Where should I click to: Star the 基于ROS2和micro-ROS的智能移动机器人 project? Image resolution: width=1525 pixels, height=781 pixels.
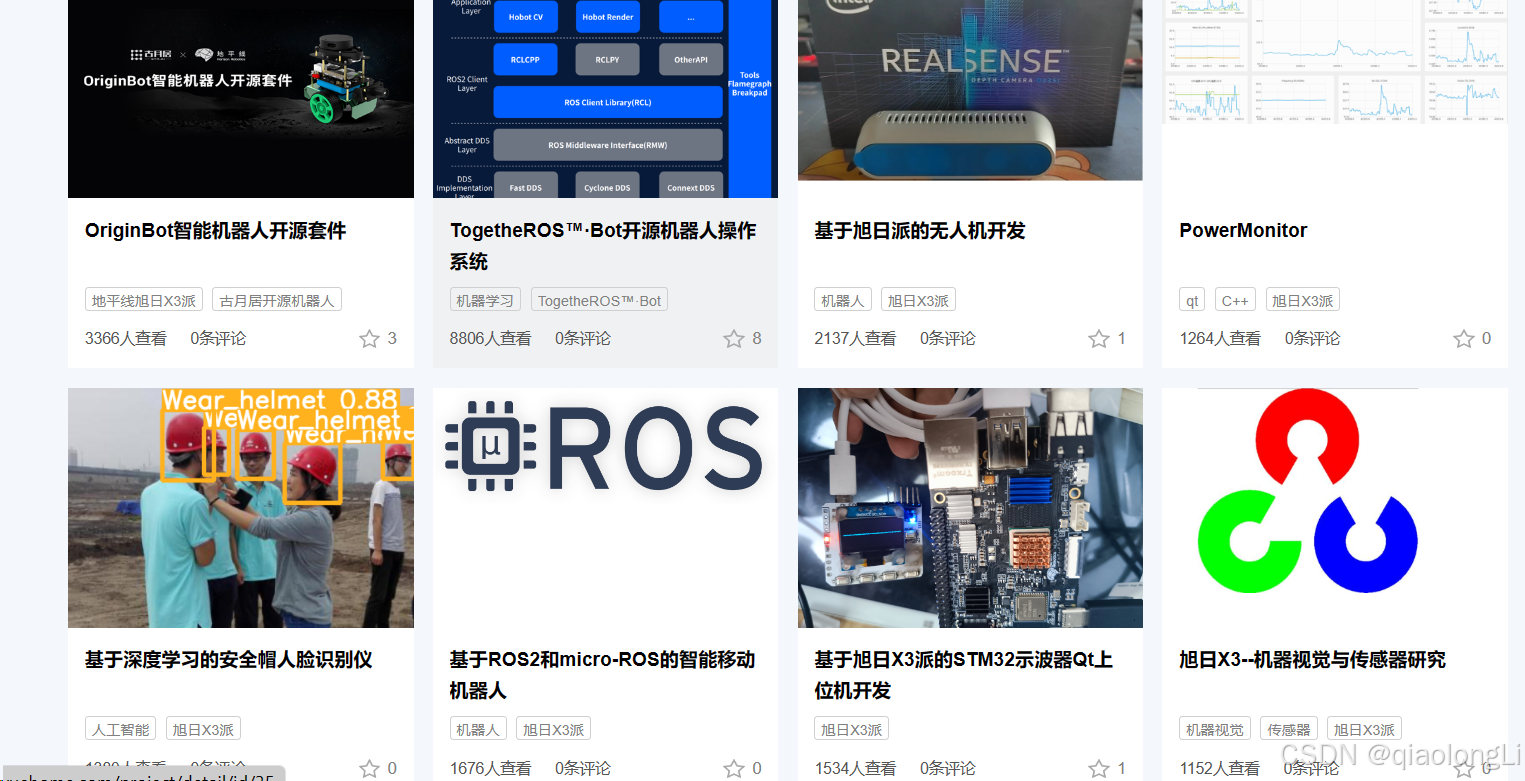tap(734, 769)
